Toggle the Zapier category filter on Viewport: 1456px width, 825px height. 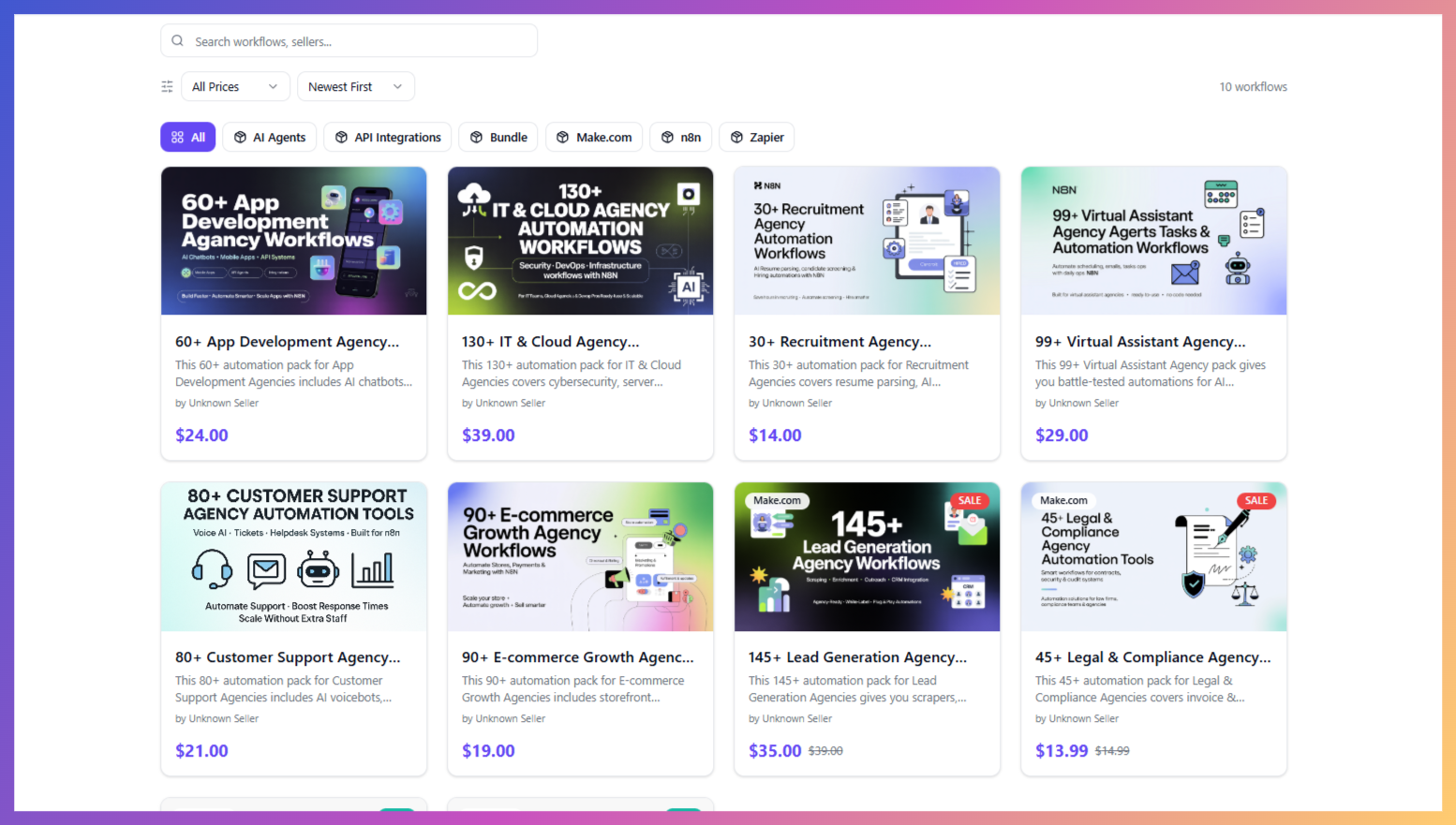point(756,137)
